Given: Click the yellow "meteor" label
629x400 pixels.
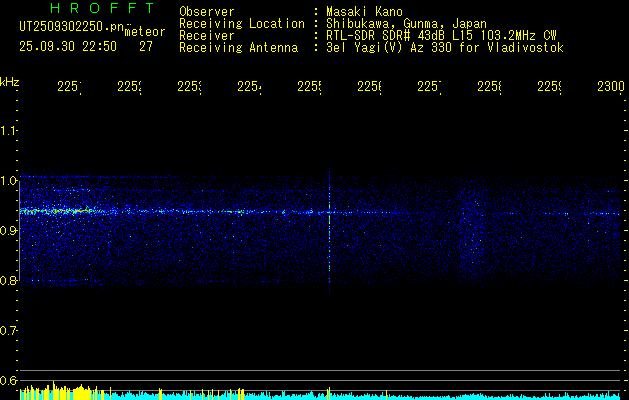Looking at the screenshot, I should click(x=145, y=32).
